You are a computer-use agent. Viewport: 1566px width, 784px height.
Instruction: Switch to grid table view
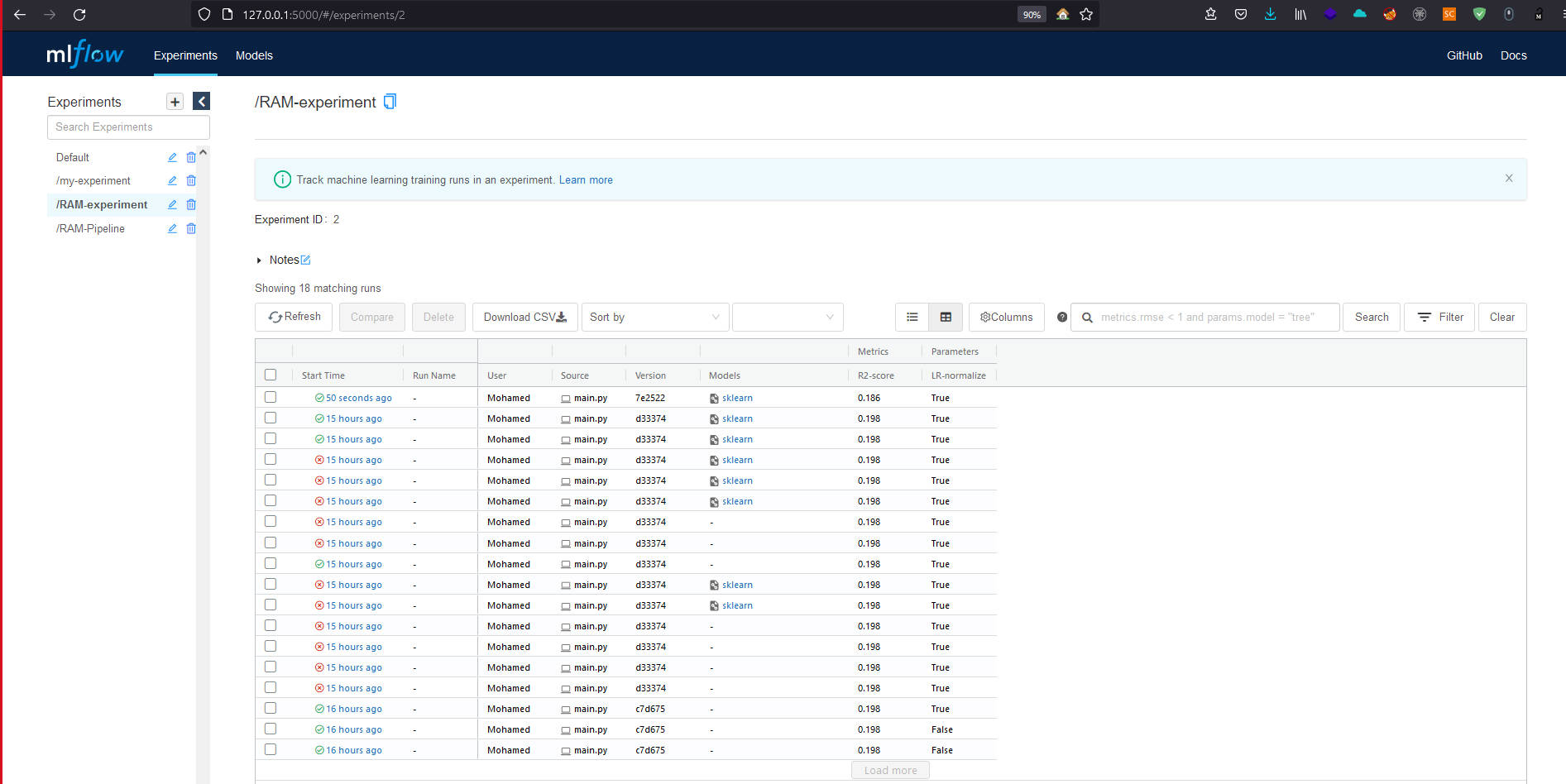coord(946,317)
